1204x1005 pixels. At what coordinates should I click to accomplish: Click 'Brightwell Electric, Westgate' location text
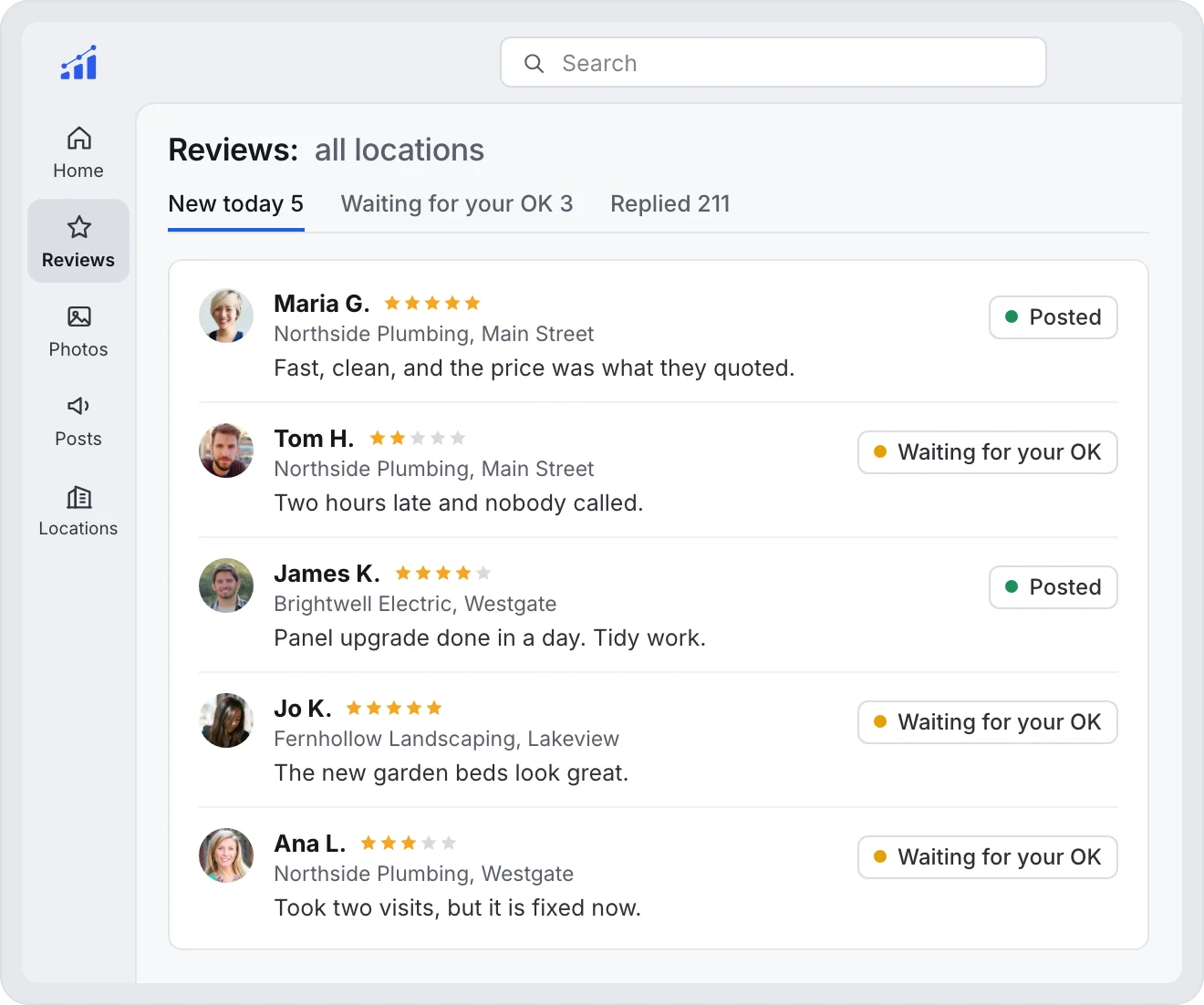415,604
